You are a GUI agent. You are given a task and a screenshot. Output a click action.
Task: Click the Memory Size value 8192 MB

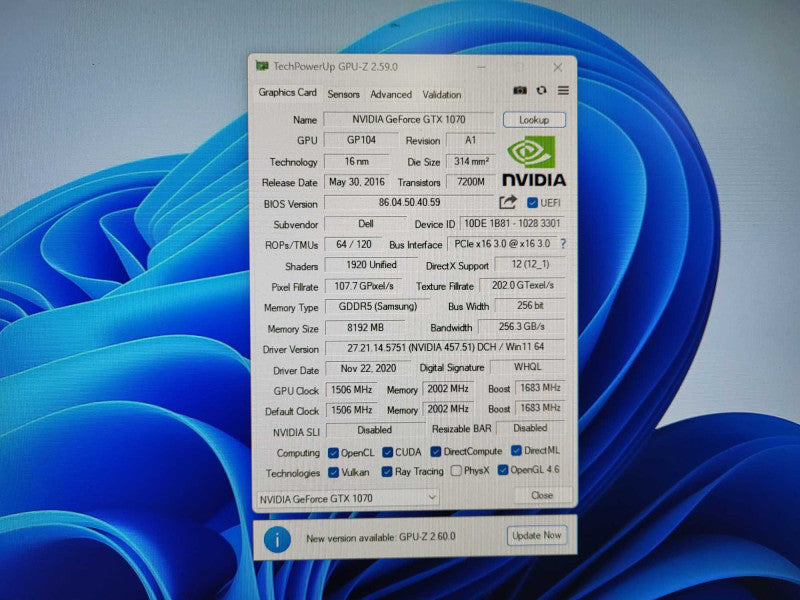coord(365,328)
